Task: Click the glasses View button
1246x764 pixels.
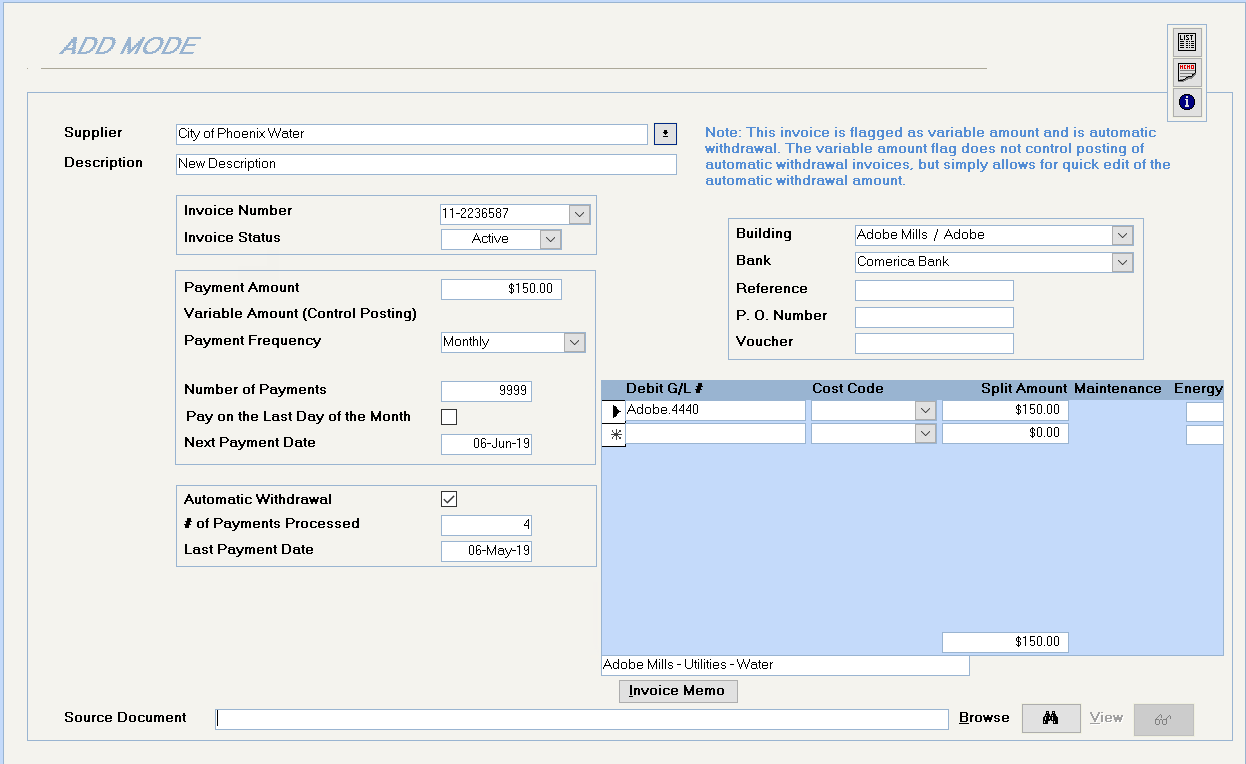Action: (1163, 719)
